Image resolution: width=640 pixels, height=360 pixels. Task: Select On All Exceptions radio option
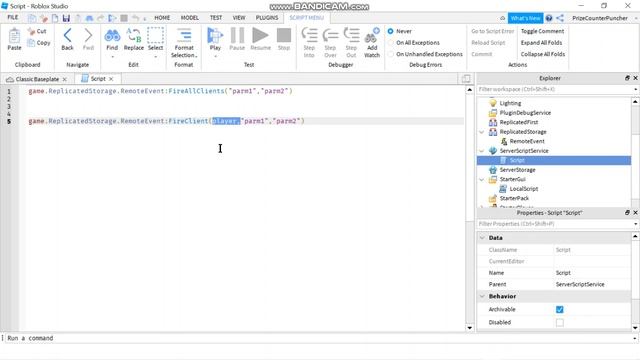click(x=391, y=42)
